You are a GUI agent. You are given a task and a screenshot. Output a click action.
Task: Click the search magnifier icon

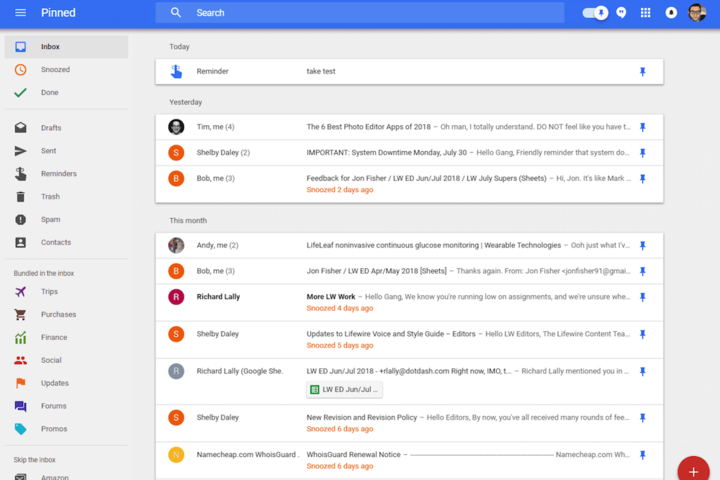pos(176,12)
